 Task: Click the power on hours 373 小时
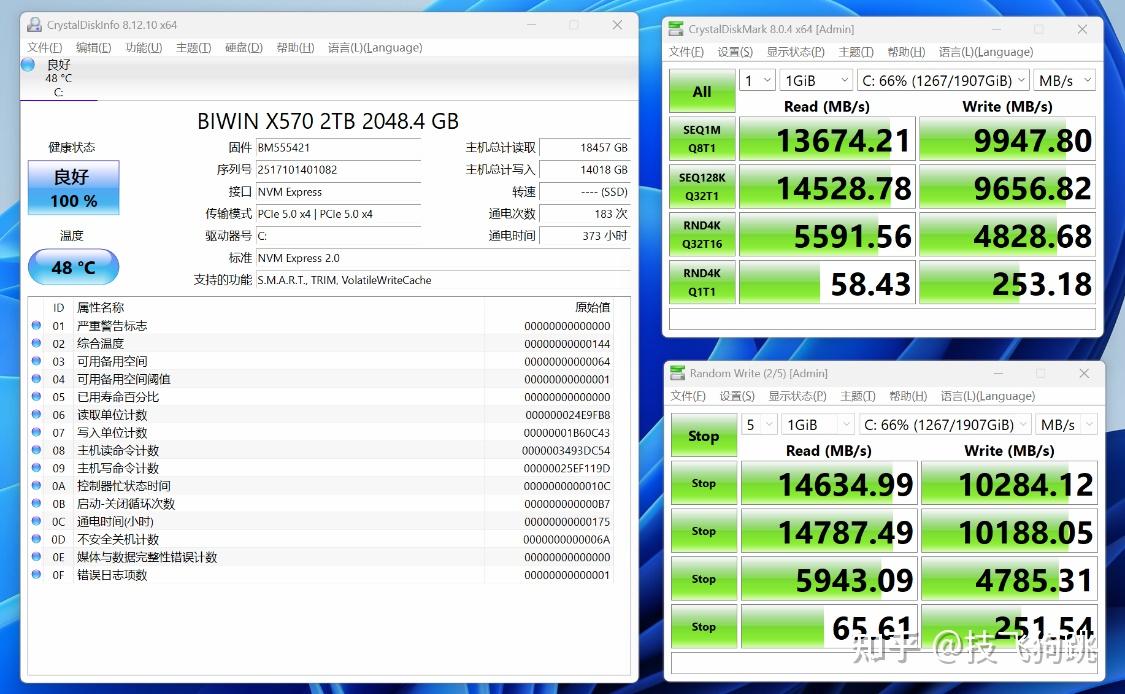coord(585,236)
